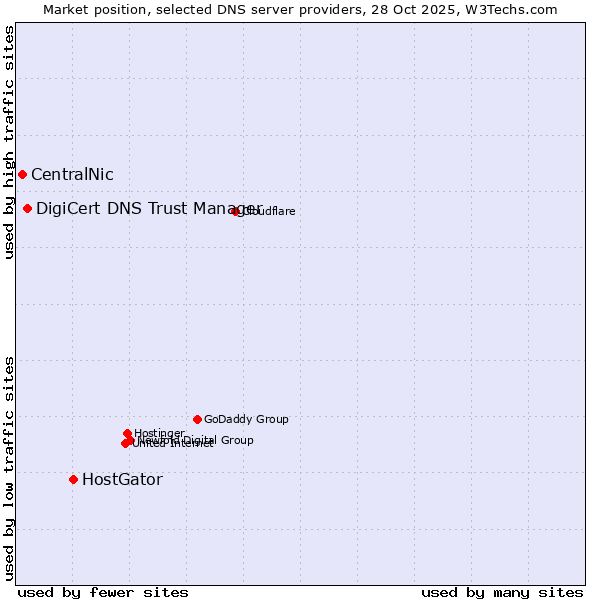Click the "used by low traffic sites" axis label
The height and width of the screenshot is (600, 600).
pyautogui.click(x=9, y=468)
